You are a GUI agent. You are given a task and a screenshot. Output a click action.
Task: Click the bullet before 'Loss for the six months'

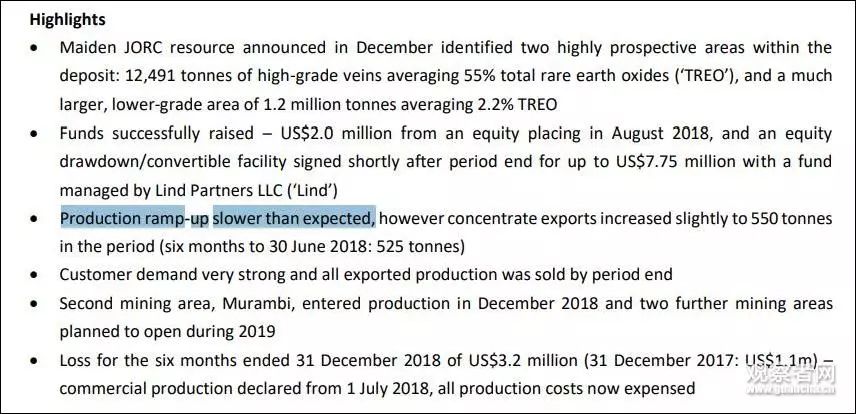point(35,361)
